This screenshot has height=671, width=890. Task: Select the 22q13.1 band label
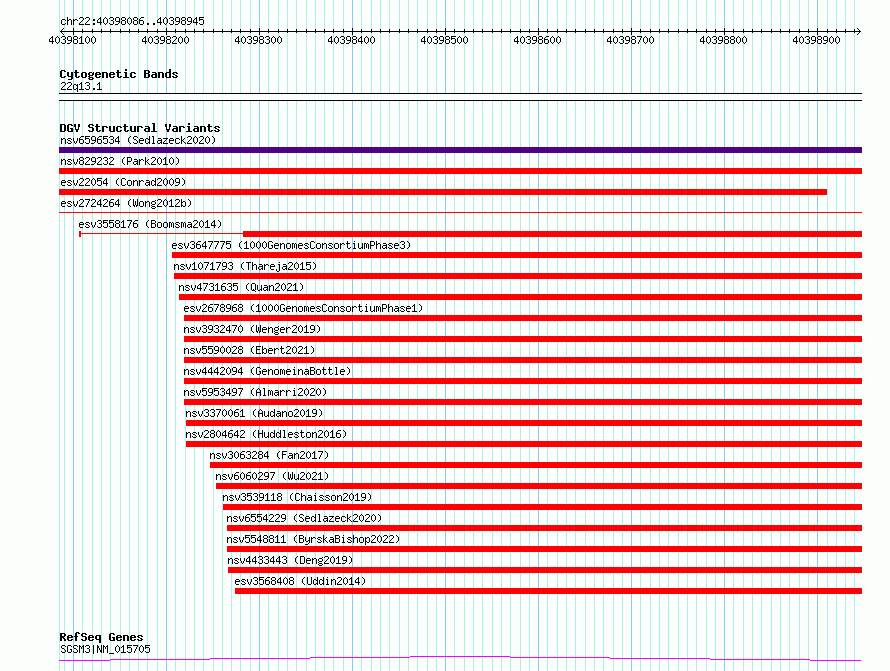click(81, 86)
